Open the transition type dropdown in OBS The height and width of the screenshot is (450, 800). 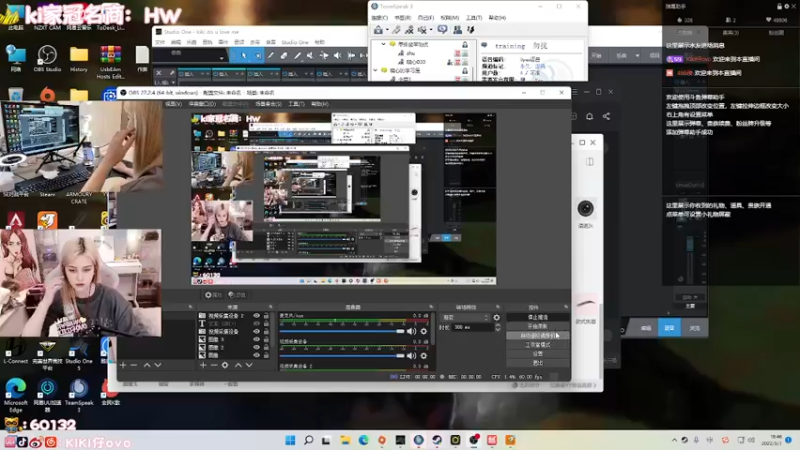(x=465, y=317)
